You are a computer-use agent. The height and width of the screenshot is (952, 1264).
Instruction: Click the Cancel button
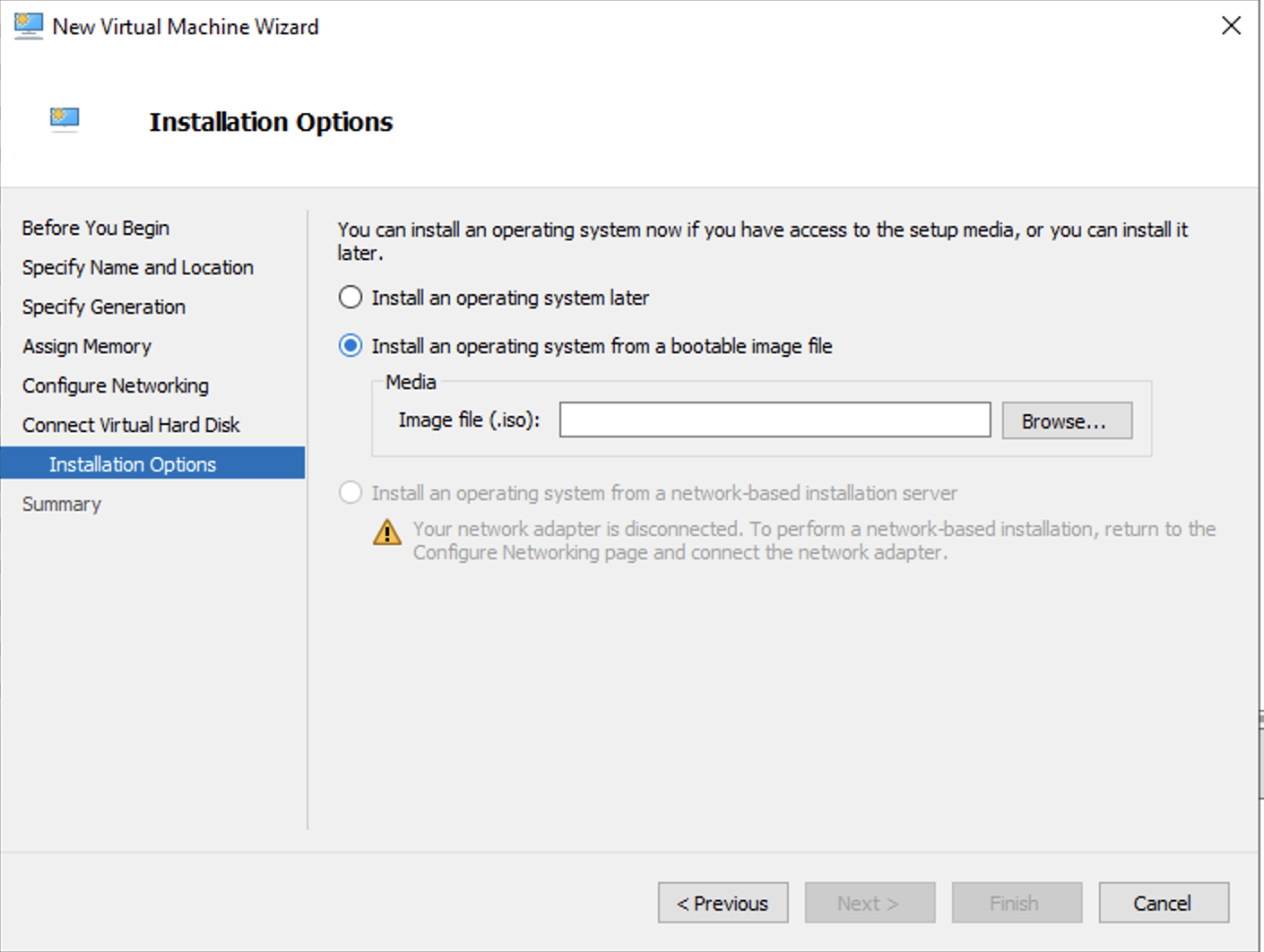tap(1163, 903)
